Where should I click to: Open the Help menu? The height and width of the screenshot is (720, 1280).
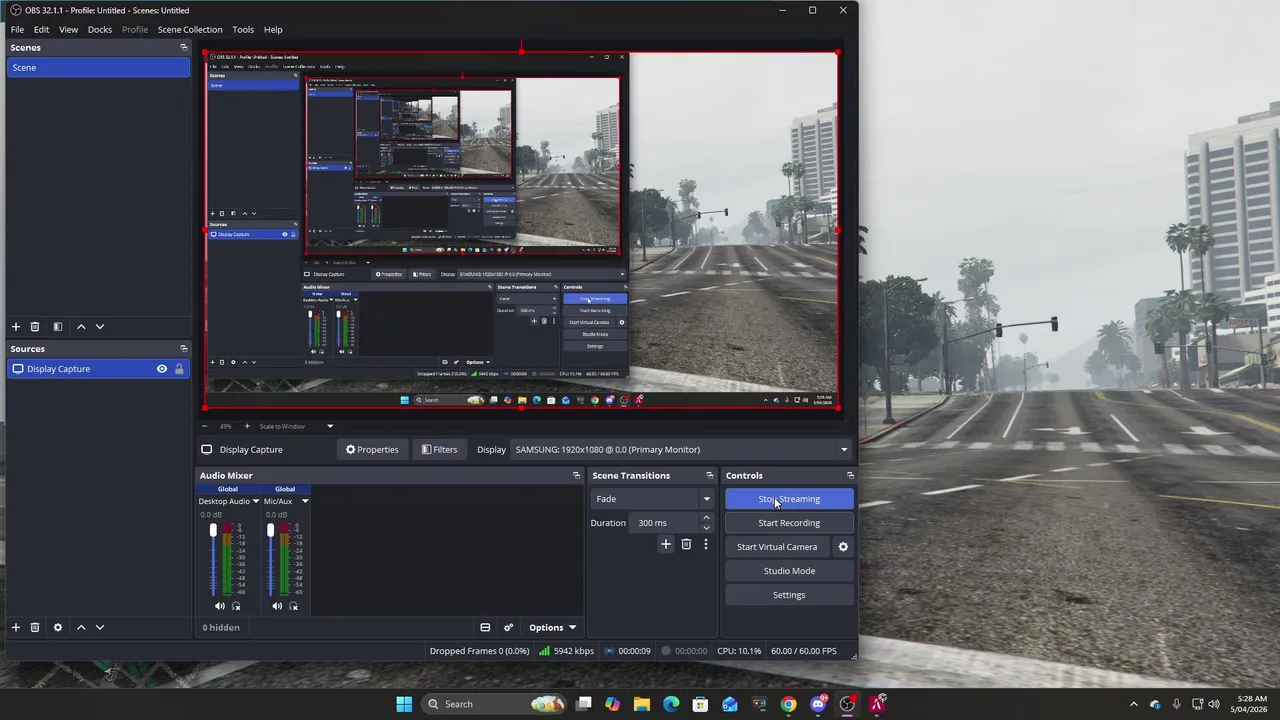click(x=273, y=29)
